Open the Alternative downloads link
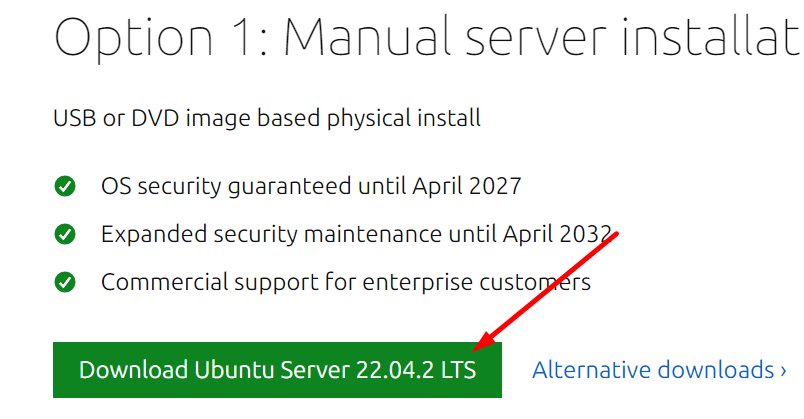This screenshot has width=804, height=419. pyautogui.click(x=659, y=370)
